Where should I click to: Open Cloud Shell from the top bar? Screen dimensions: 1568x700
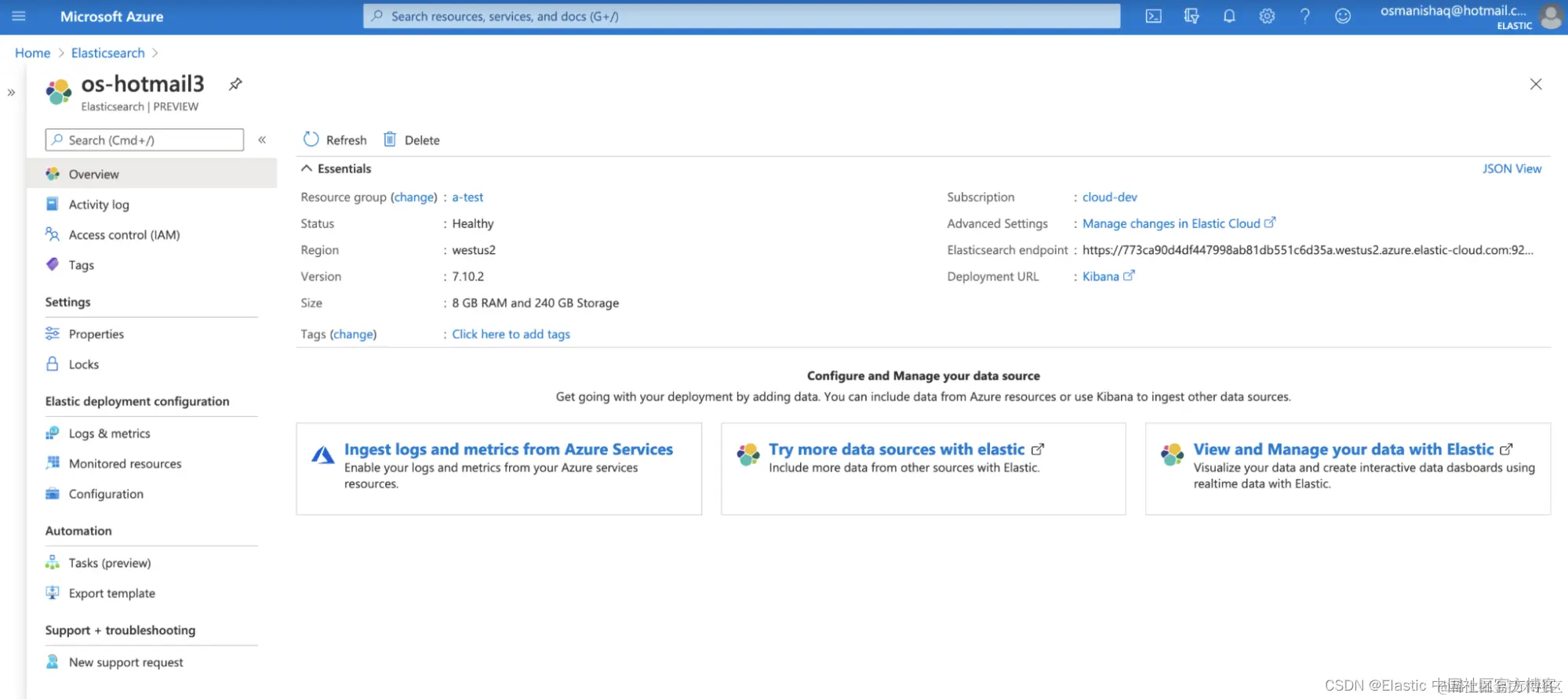click(x=1153, y=16)
